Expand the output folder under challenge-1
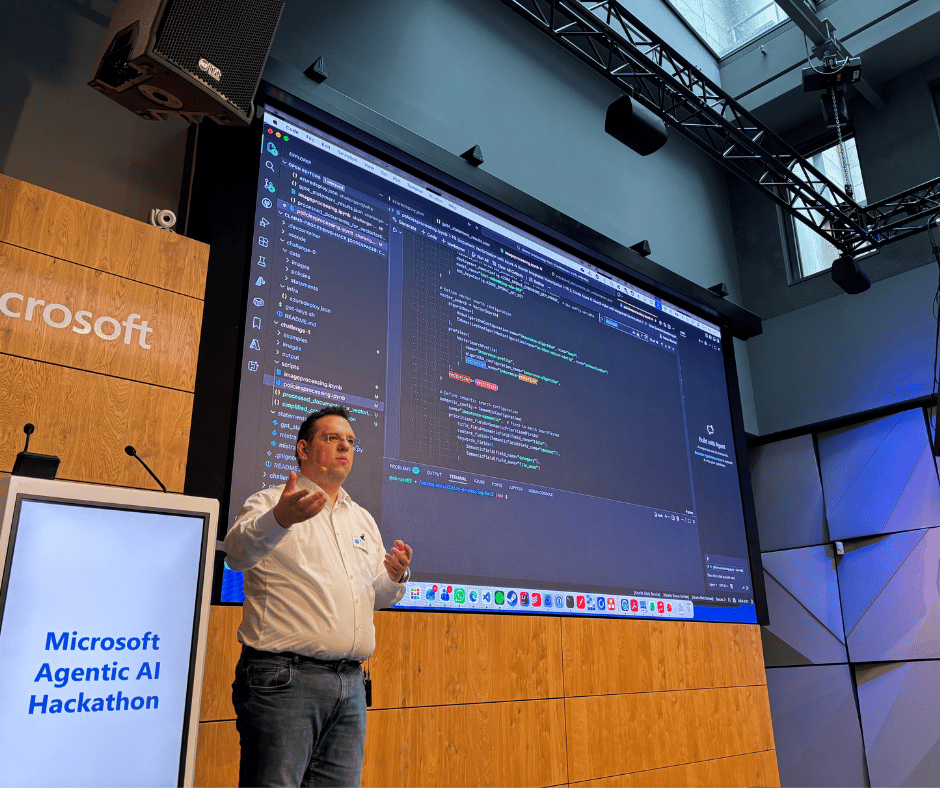Image resolution: width=940 pixels, height=788 pixels. tap(290, 356)
